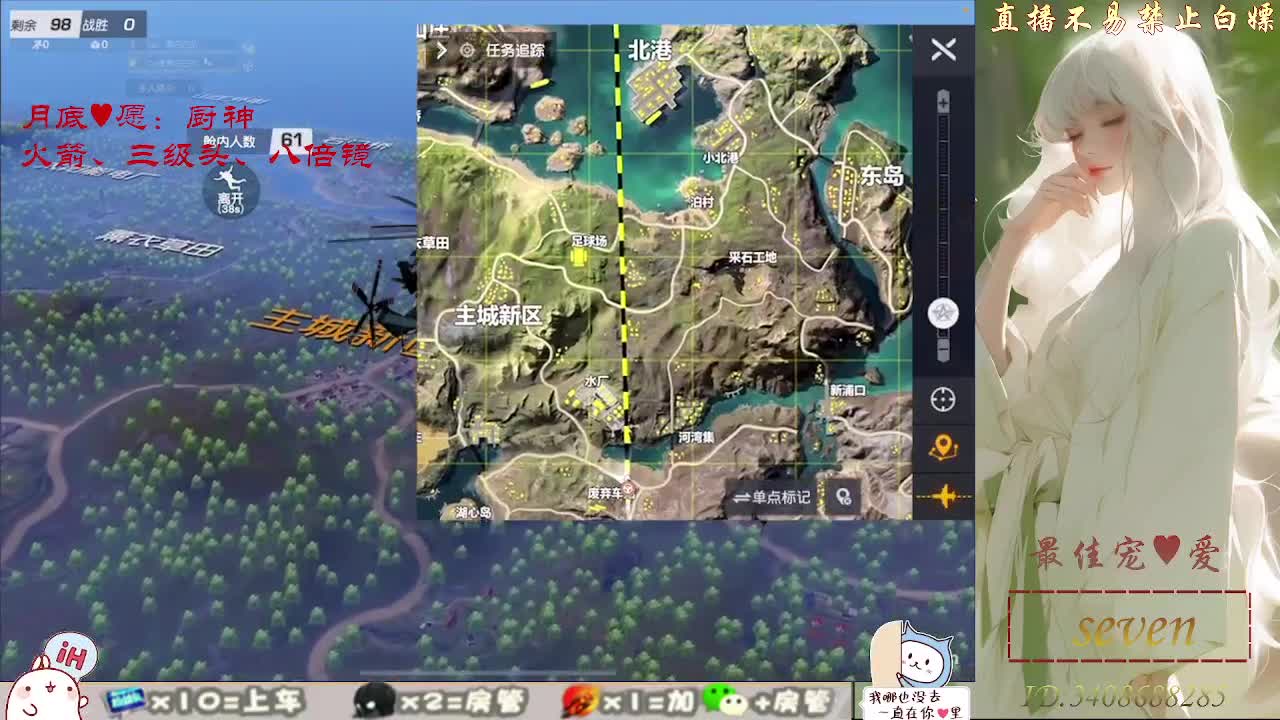
Task: Click the ×1=加 banner gift icon
Action: [x=580, y=702]
